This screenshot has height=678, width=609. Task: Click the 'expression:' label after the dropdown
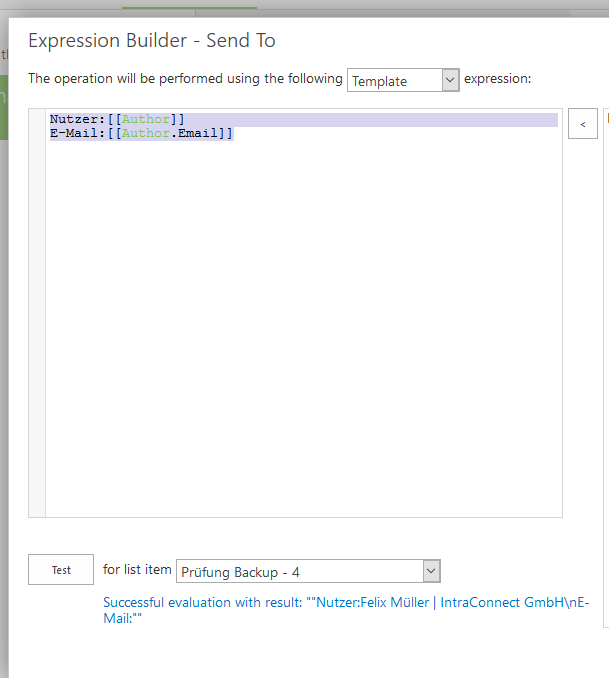pyautogui.click(x=498, y=78)
